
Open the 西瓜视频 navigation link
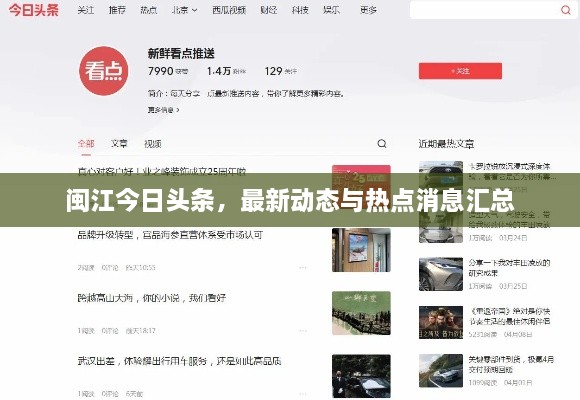[x=229, y=10]
